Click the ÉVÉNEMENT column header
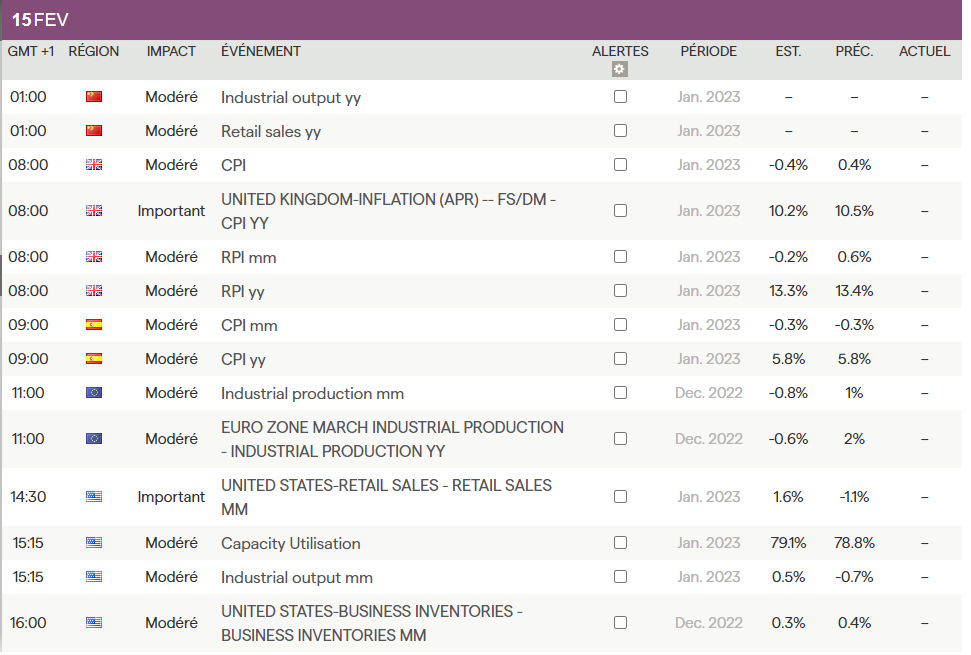Viewport: 971px width, 655px height. [x=261, y=51]
